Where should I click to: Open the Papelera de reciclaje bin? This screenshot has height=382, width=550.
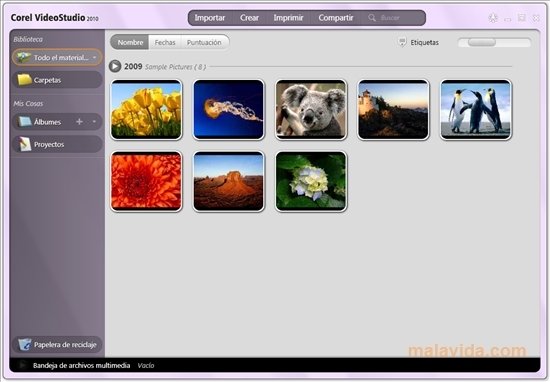click(25, 344)
